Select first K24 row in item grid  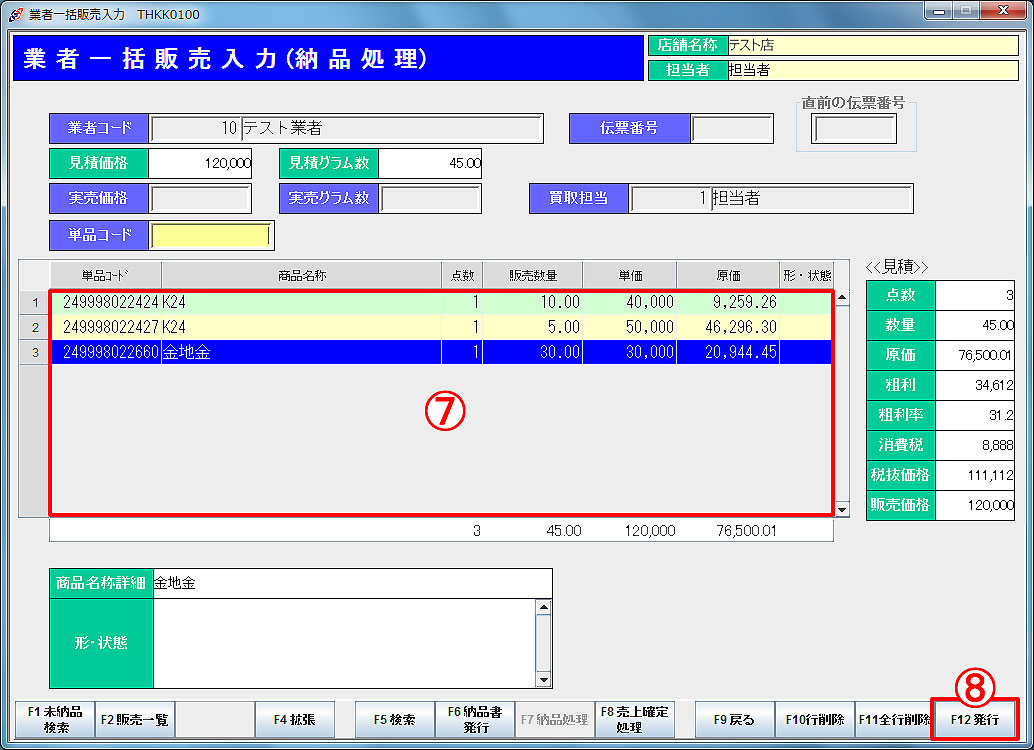[x=300, y=301]
